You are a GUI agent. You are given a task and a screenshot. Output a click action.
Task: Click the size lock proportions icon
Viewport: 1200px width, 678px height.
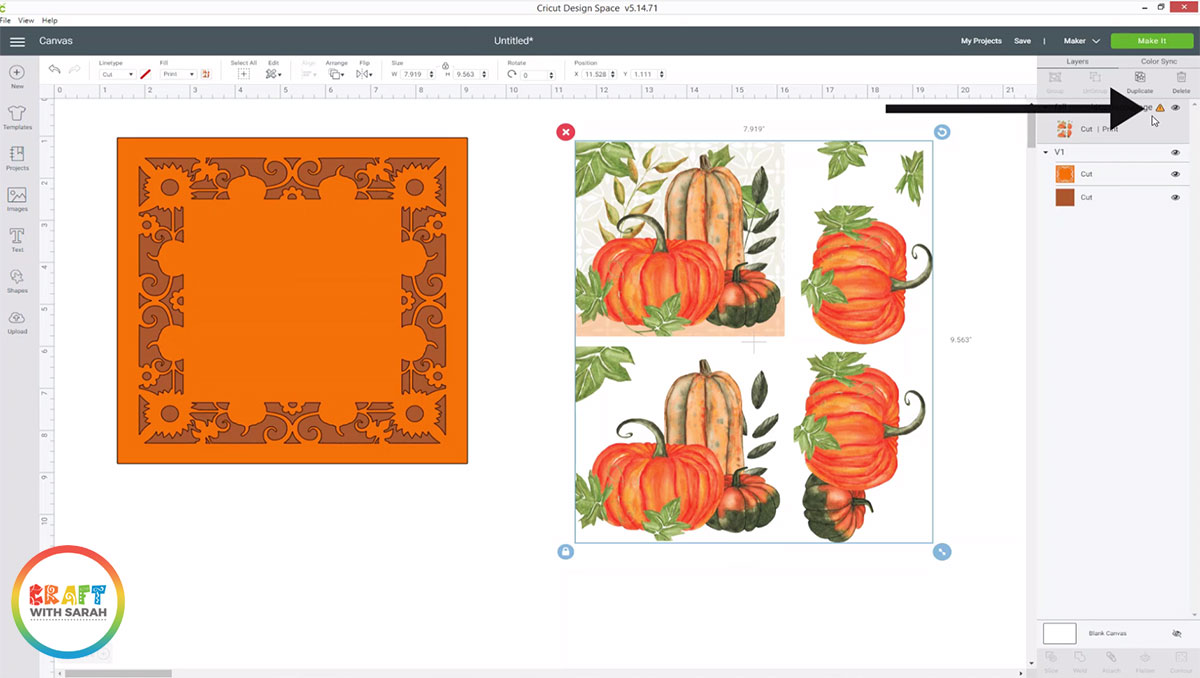[445, 66]
